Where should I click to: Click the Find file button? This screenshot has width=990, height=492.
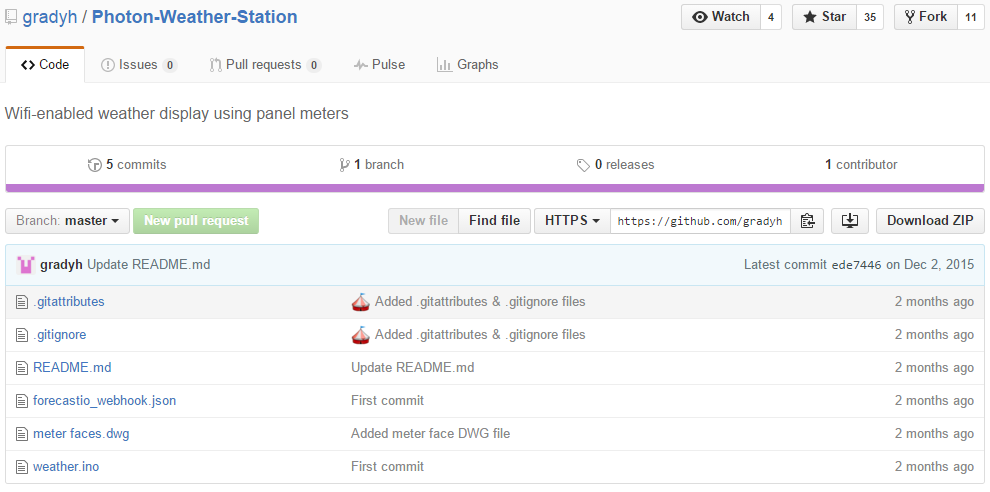[494, 220]
